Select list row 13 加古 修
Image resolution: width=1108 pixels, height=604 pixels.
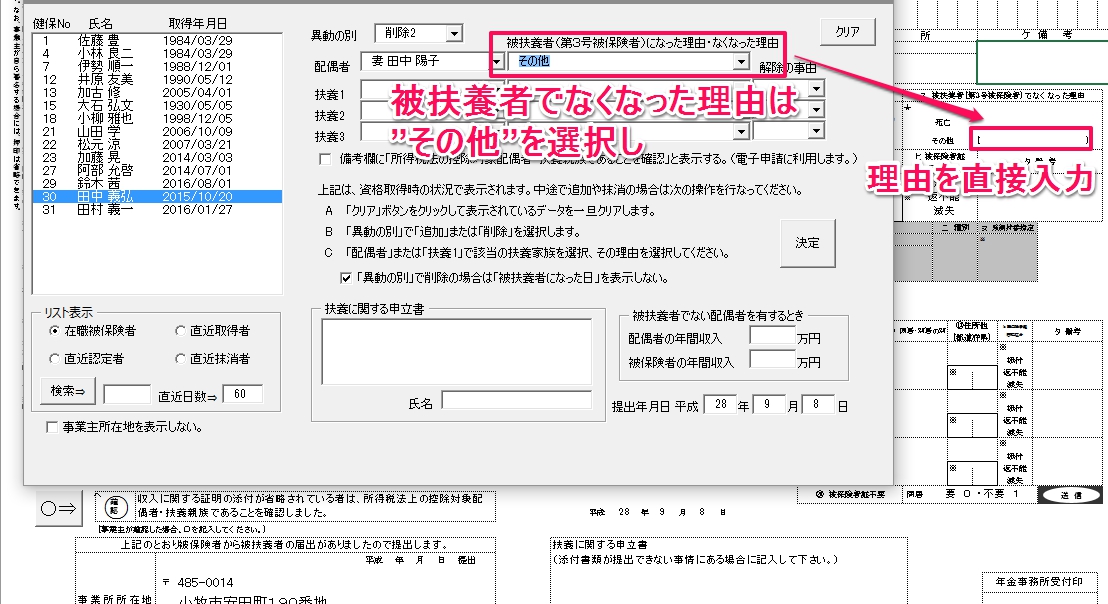pos(157,93)
